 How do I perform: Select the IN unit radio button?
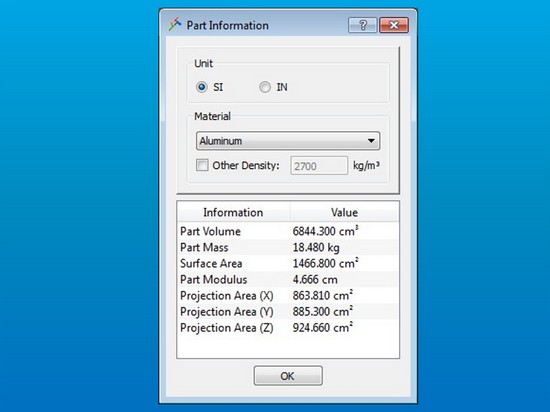(x=265, y=87)
